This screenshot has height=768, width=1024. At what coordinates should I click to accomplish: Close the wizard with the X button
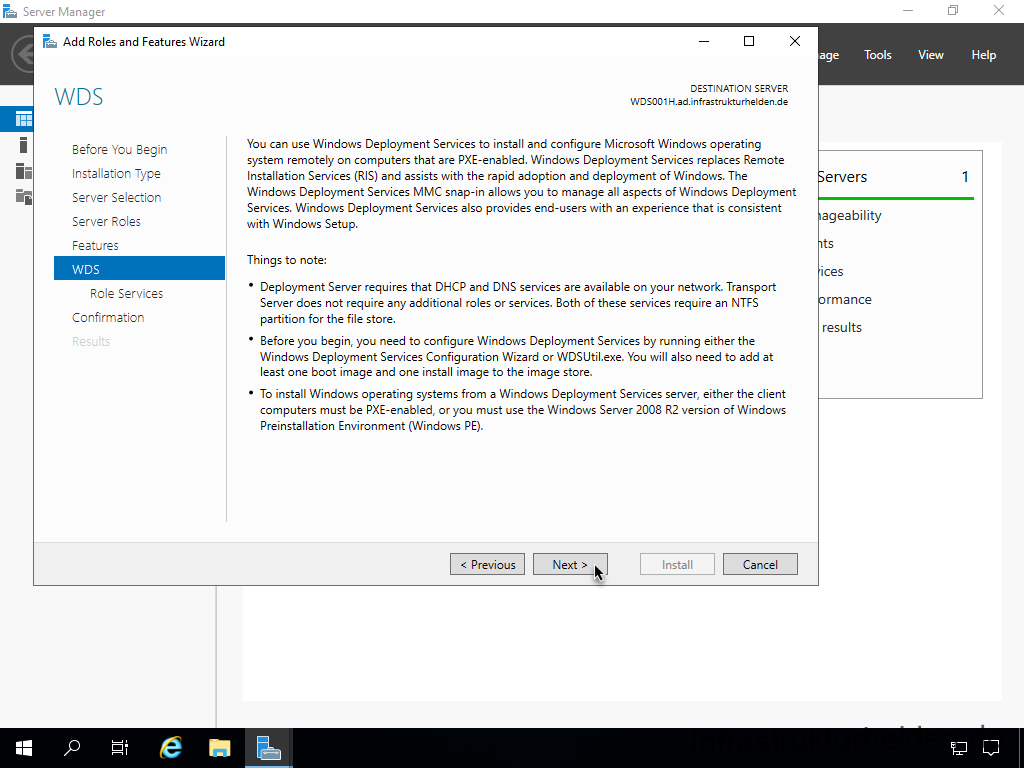tap(795, 41)
